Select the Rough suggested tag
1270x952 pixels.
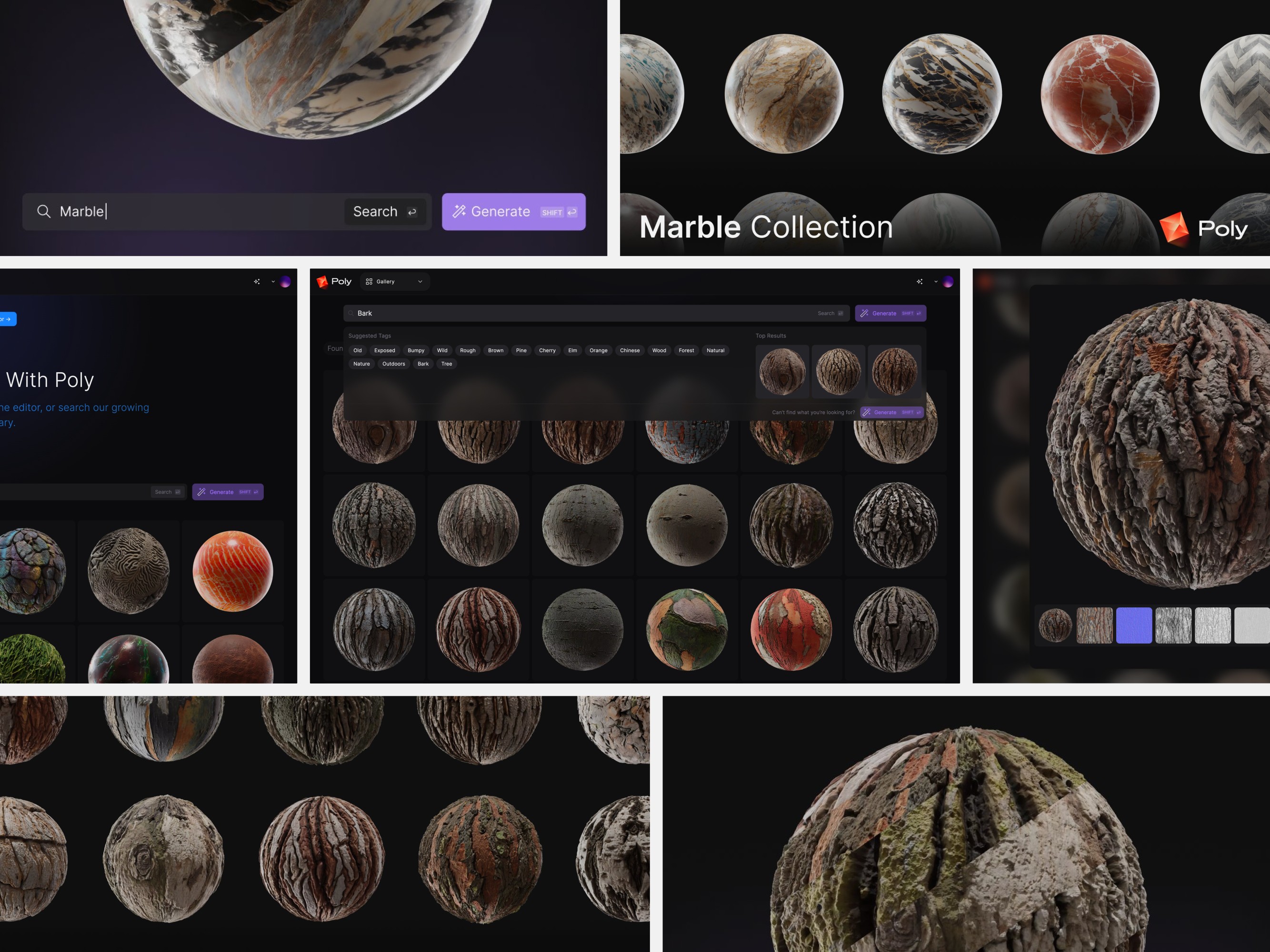click(x=467, y=350)
